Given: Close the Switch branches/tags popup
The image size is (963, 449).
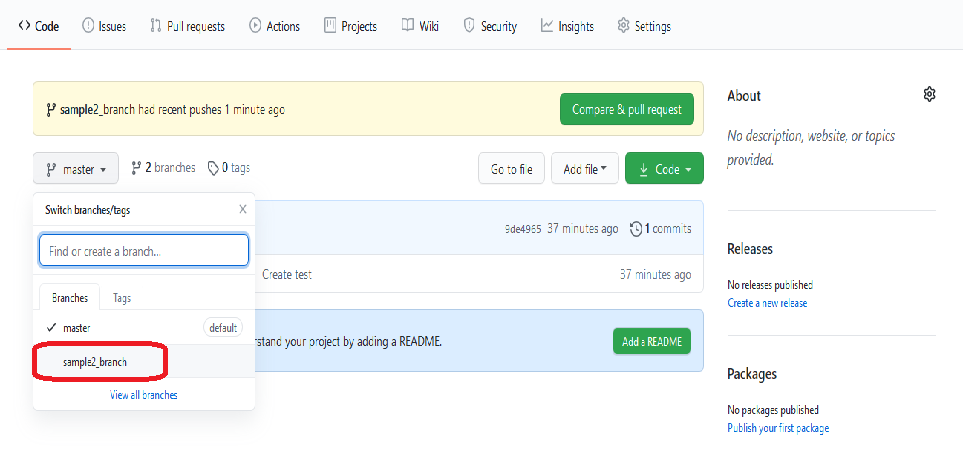Looking at the screenshot, I should tap(242, 209).
